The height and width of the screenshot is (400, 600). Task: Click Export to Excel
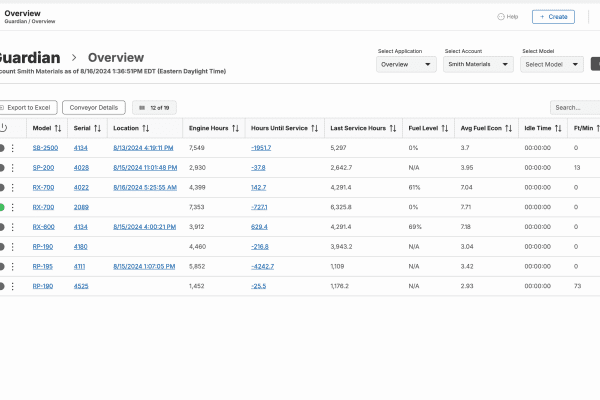pos(28,108)
